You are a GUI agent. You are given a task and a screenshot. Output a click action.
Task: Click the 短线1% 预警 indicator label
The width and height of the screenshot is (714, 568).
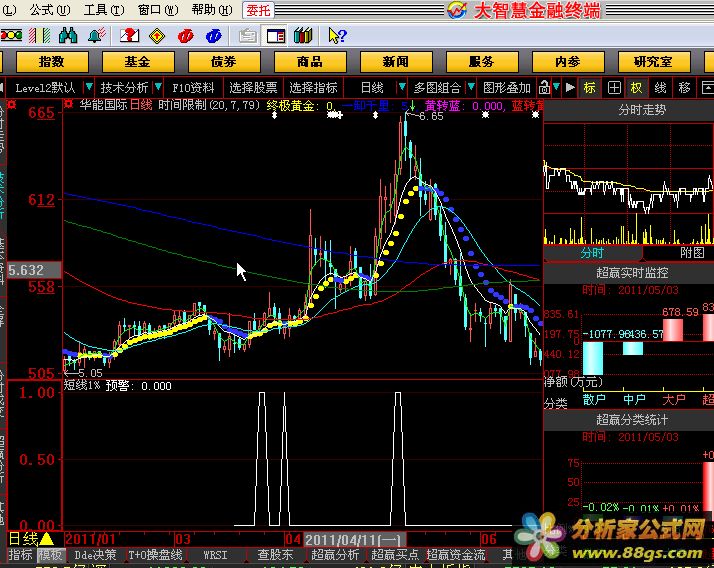[117, 386]
